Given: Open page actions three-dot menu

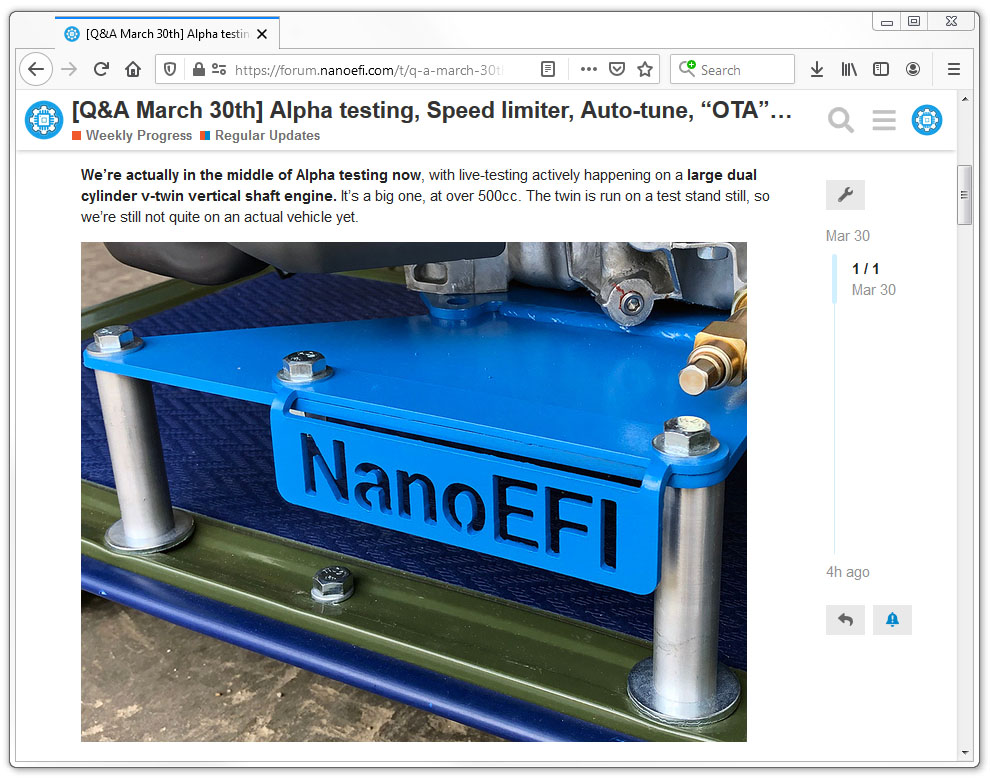Looking at the screenshot, I should [x=588, y=69].
